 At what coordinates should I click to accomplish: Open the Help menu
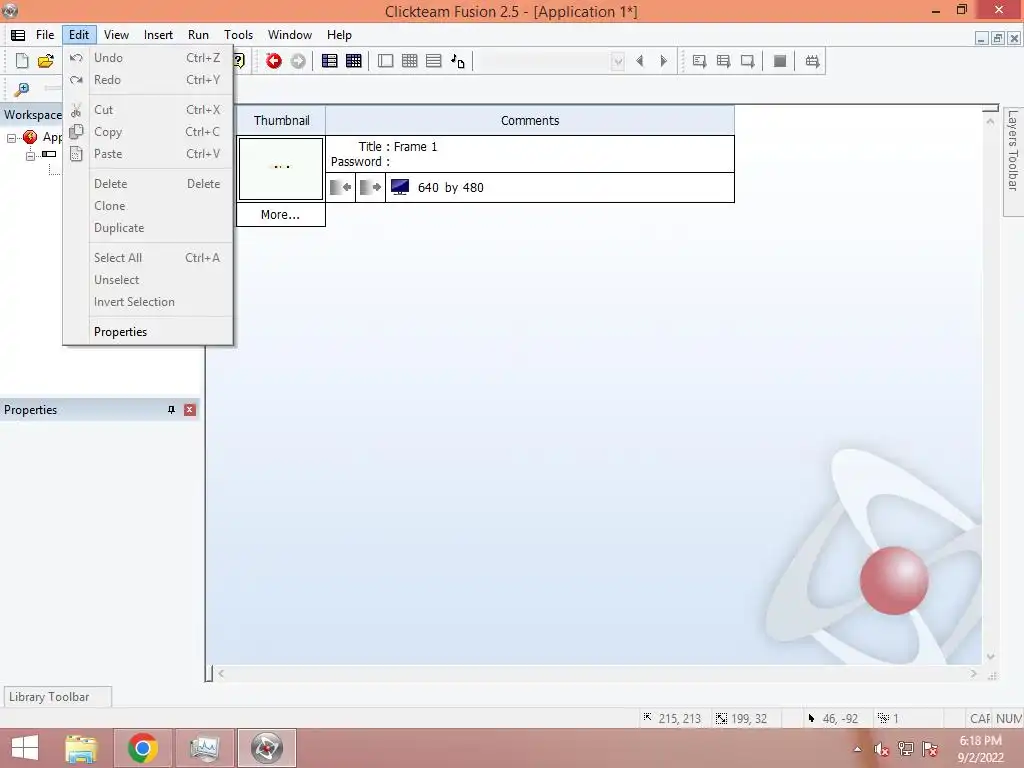coord(339,35)
